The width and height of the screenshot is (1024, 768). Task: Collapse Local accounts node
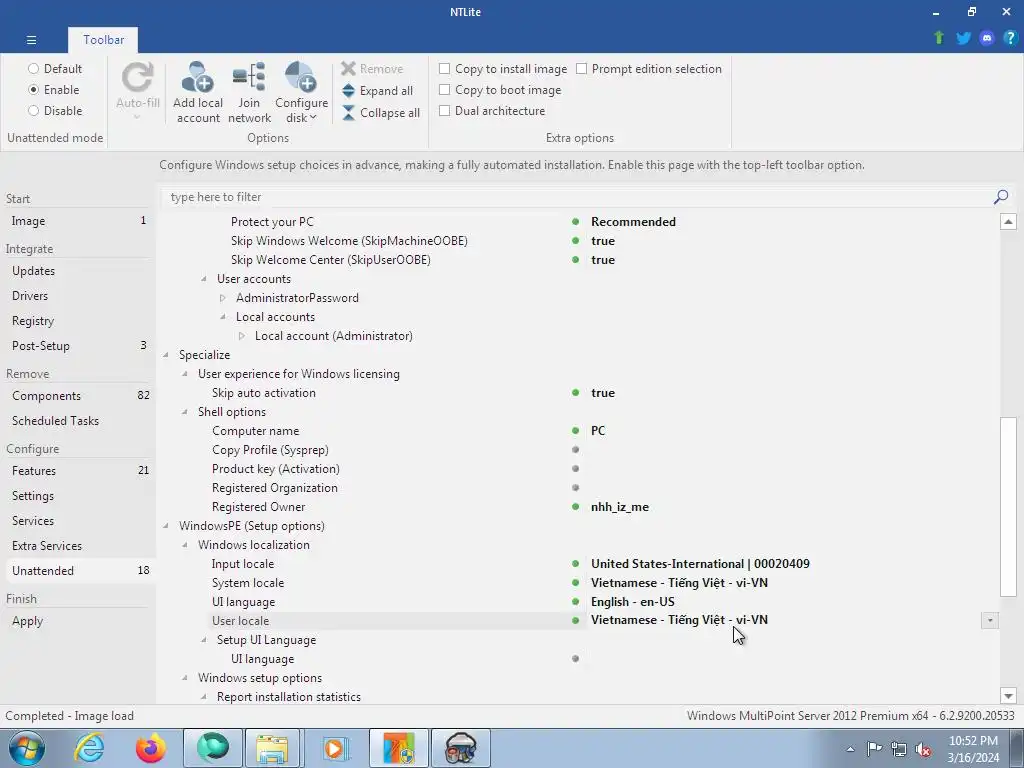pyautogui.click(x=223, y=317)
